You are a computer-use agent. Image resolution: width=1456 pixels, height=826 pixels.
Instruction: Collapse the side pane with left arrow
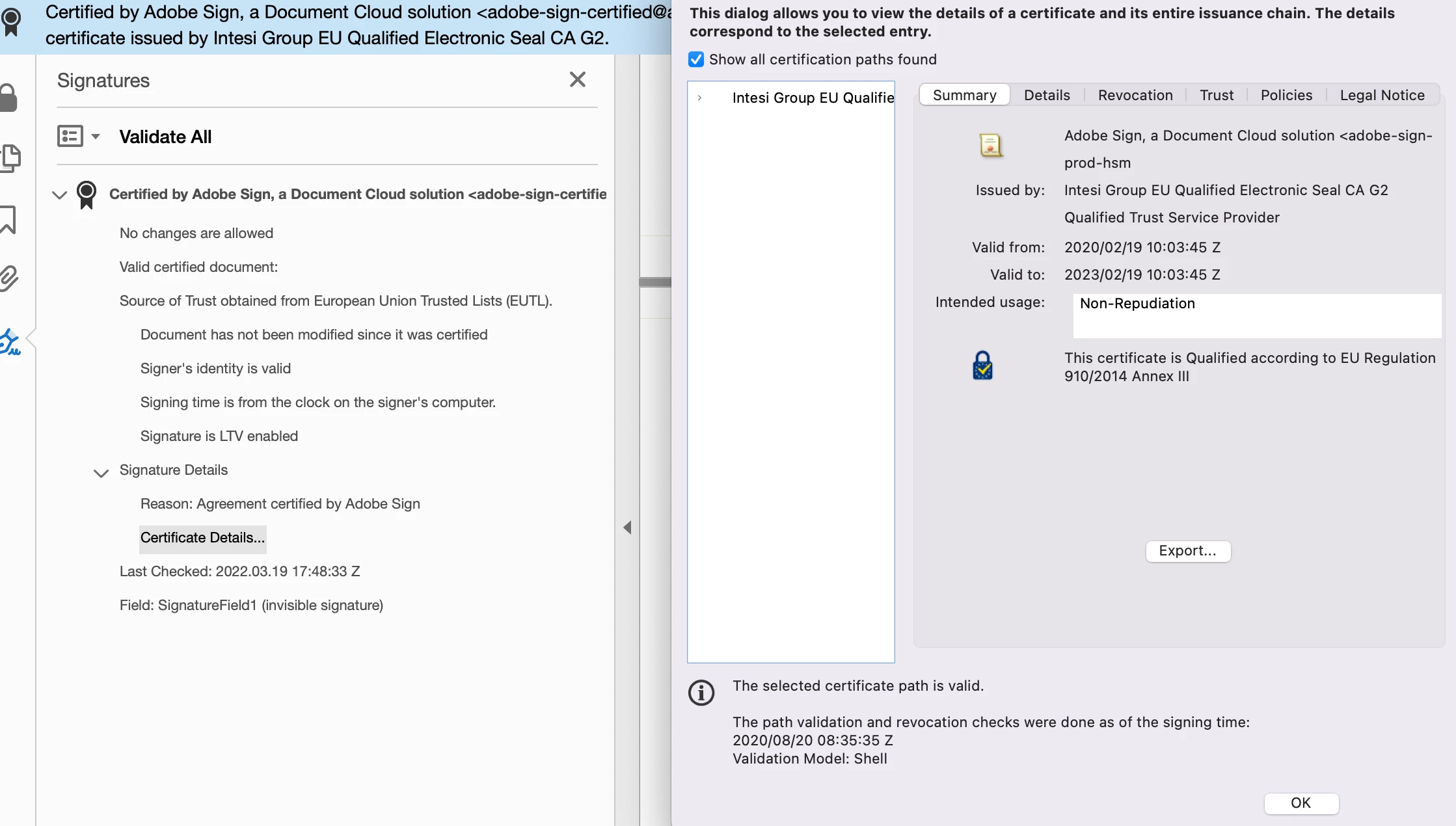(x=627, y=527)
